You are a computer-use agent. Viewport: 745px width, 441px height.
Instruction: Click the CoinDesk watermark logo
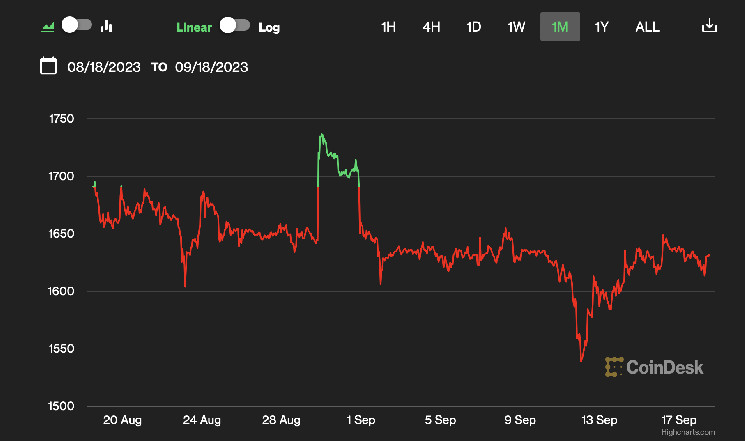(654, 367)
